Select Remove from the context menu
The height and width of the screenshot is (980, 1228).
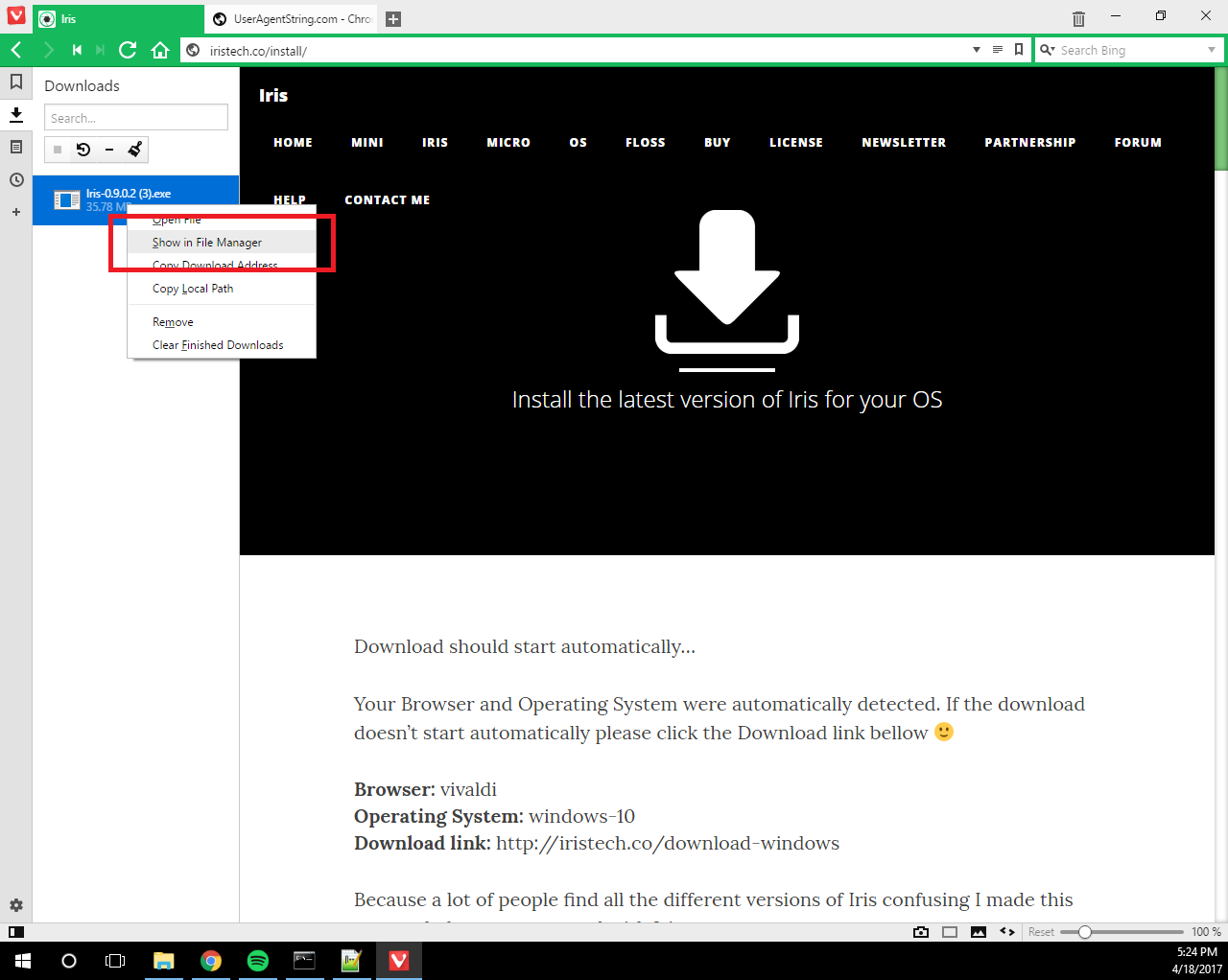click(222, 322)
